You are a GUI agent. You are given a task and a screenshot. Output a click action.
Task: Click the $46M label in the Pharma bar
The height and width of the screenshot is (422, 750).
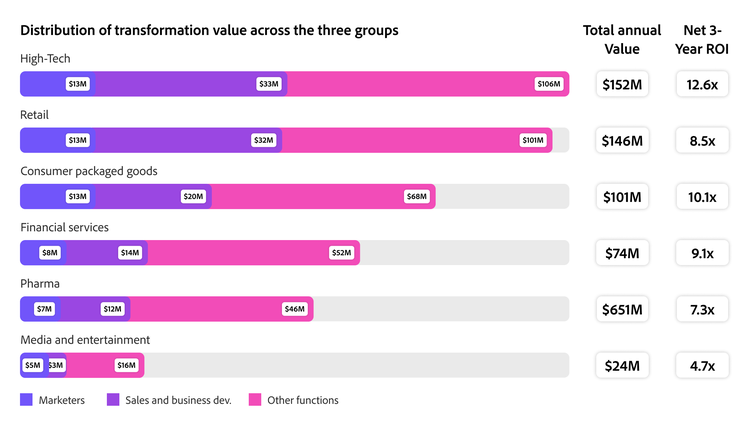[x=295, y=309]
